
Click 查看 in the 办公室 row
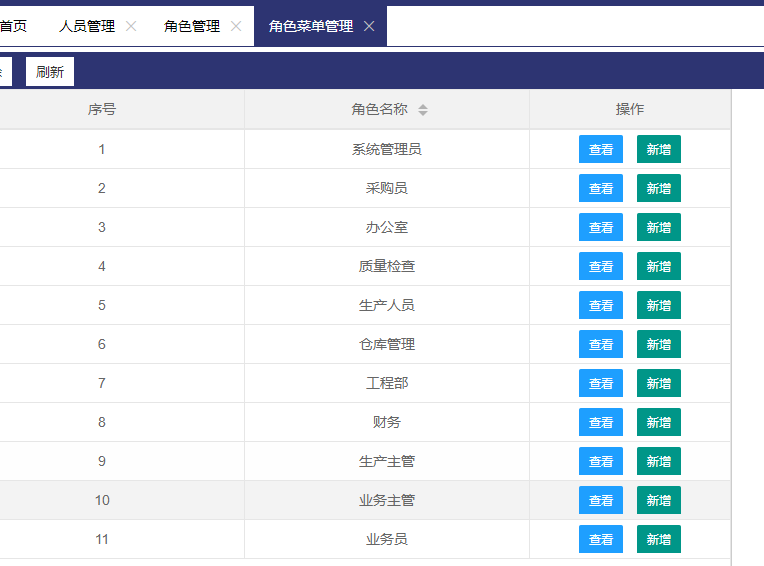pos(601,227)
